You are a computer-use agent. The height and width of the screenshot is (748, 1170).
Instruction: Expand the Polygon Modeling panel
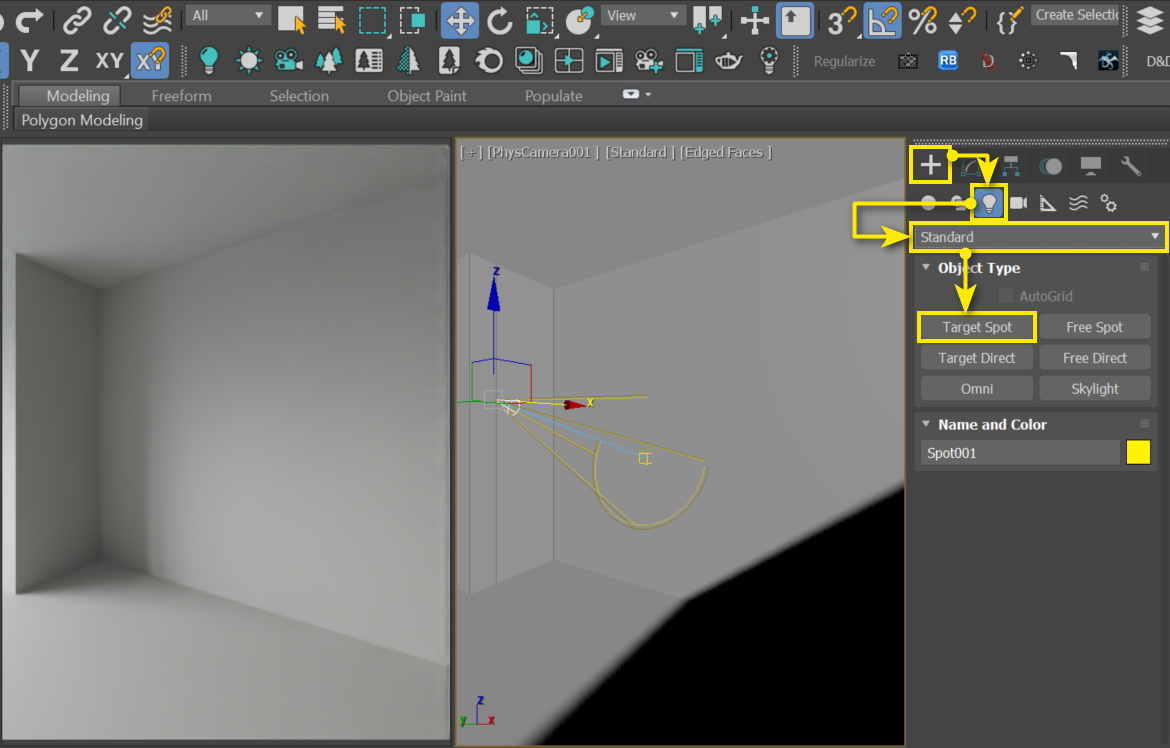tap(82, 120)
